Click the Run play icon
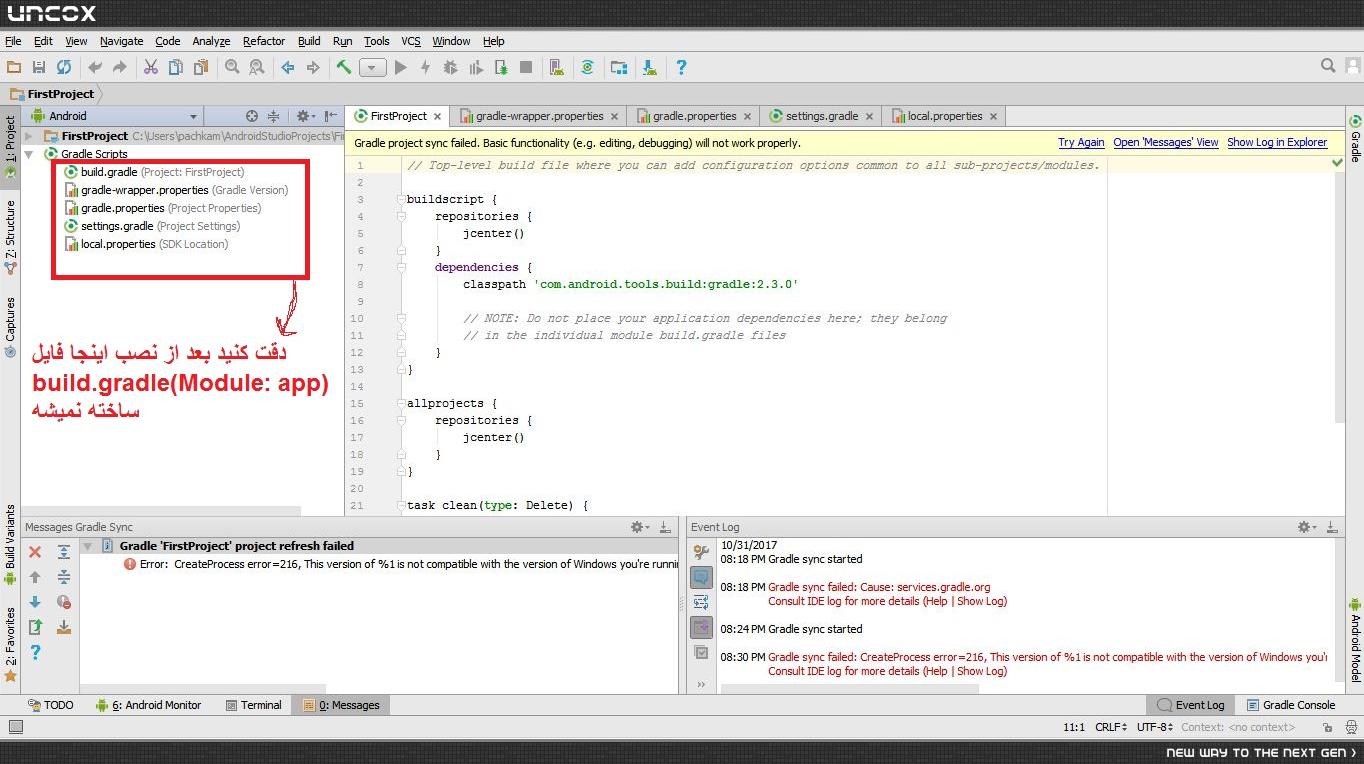Viewport: 1364px width, 764px height. 401,67
